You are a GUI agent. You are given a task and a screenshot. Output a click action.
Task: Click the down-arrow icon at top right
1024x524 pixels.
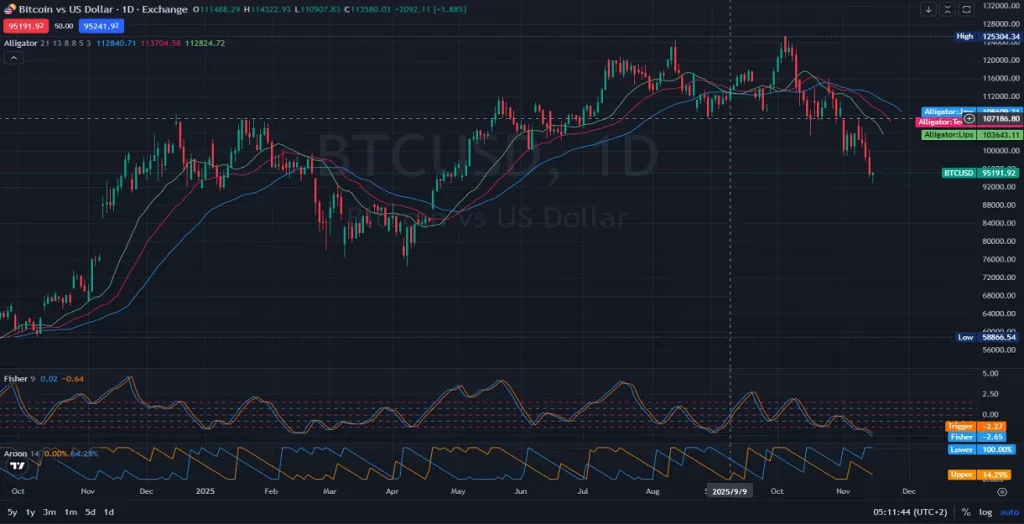coord(929,9)
